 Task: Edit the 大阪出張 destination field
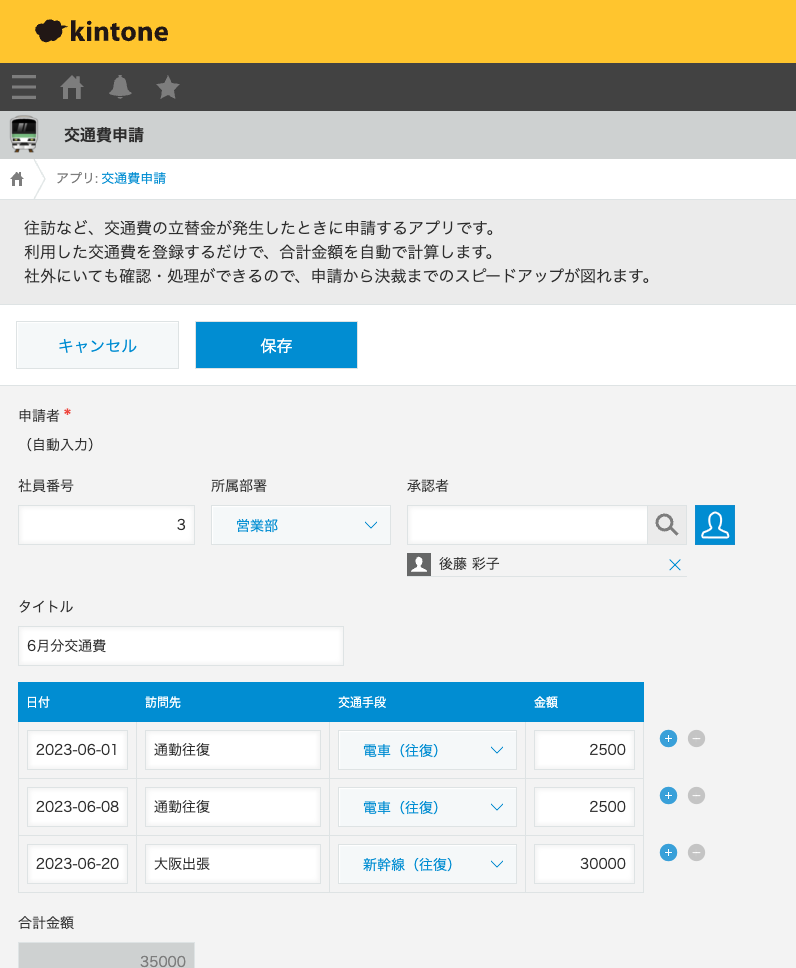[x=233, y=864]
